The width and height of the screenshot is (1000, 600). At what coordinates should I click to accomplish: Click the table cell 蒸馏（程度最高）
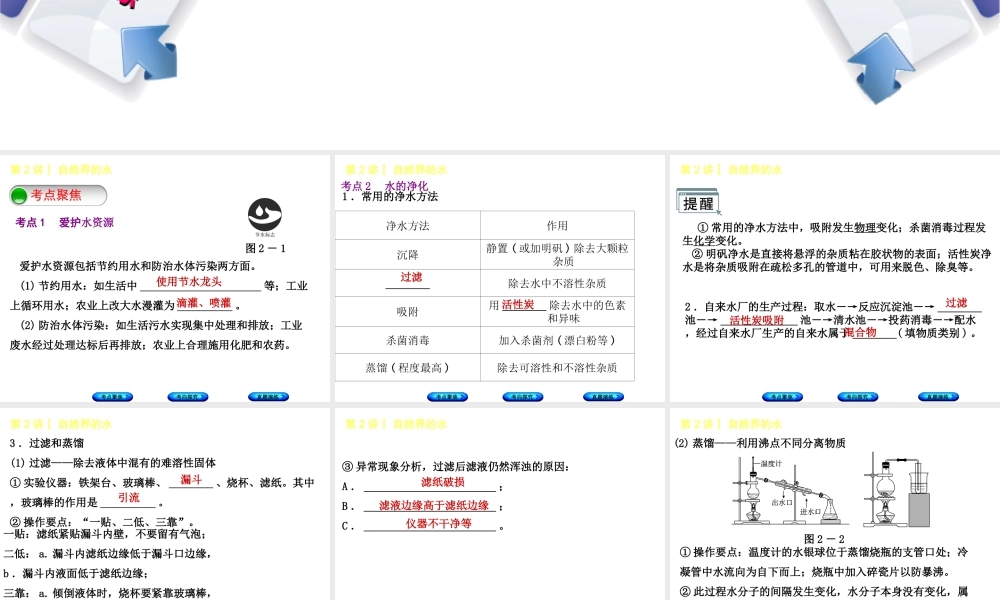click(x=408, y=368)
